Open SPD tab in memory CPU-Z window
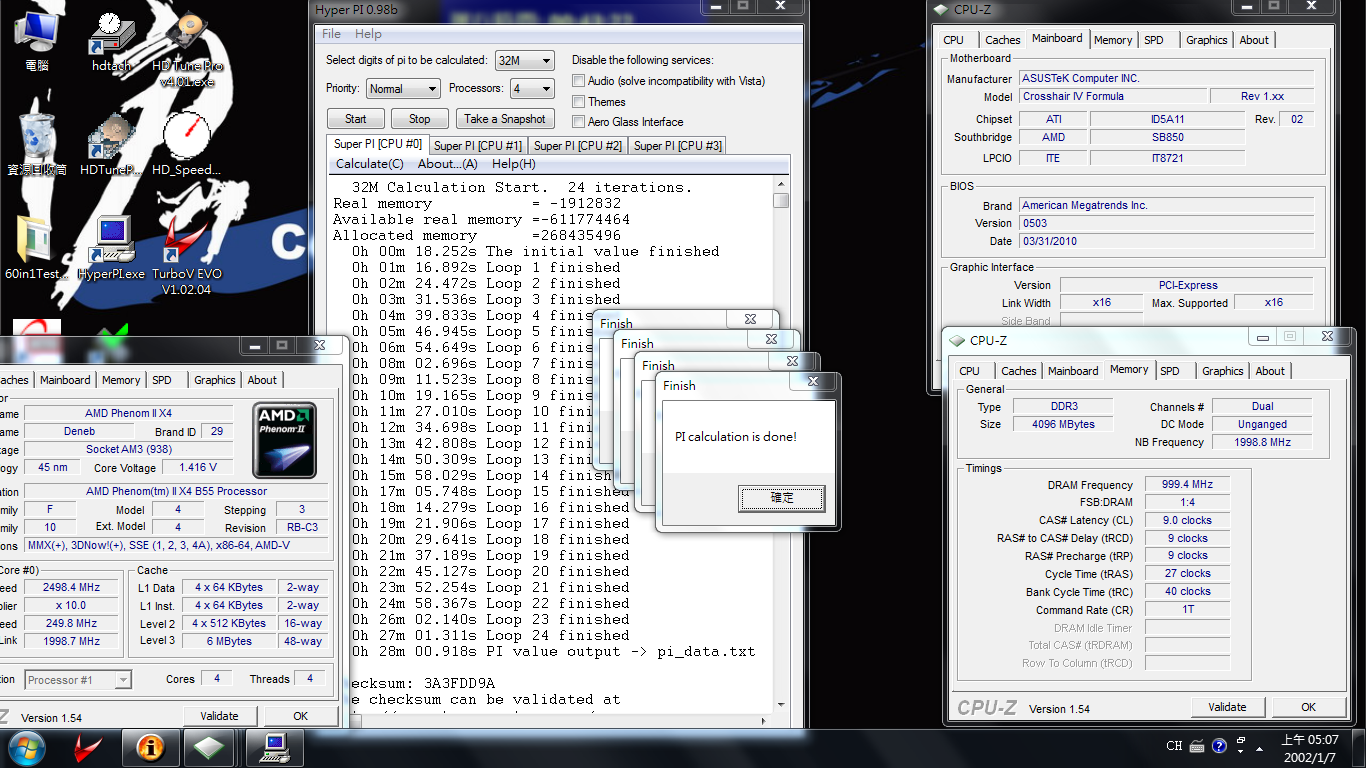Viewport: 1366px width, 768px height. click(x=1170, y=371)
